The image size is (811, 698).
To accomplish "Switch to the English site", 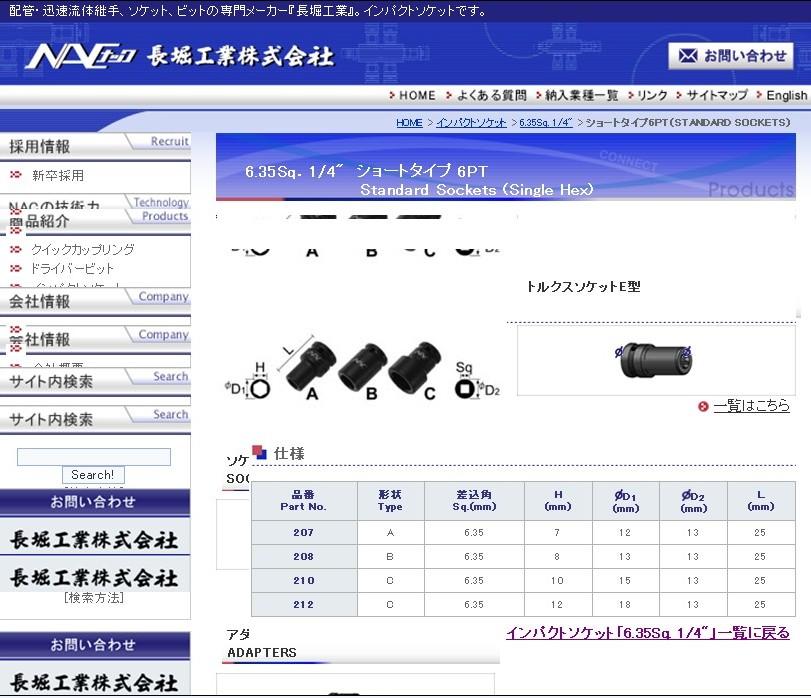I will point(786,96).
